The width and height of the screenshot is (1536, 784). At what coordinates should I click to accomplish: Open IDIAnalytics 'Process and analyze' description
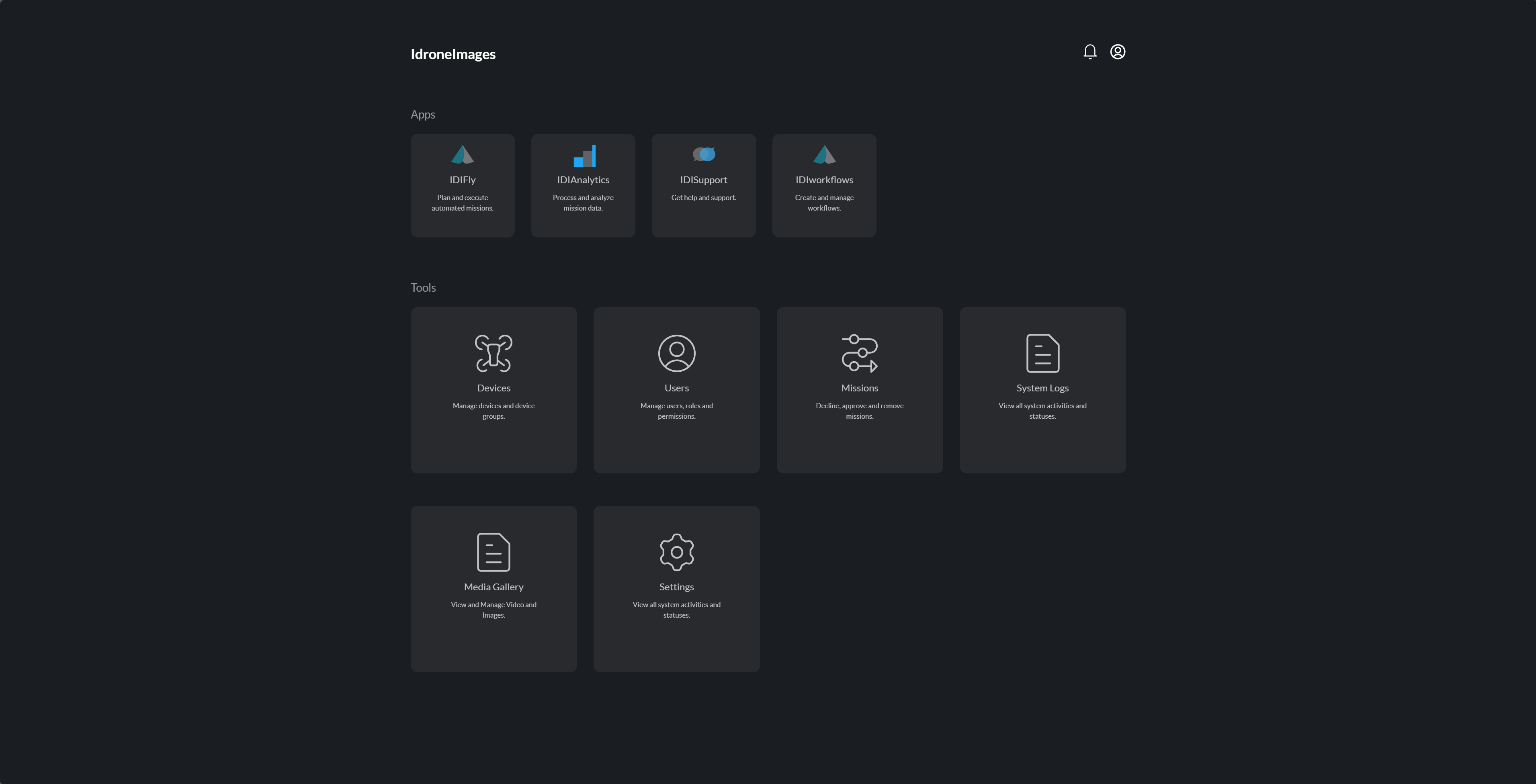[x=583, y=203]
